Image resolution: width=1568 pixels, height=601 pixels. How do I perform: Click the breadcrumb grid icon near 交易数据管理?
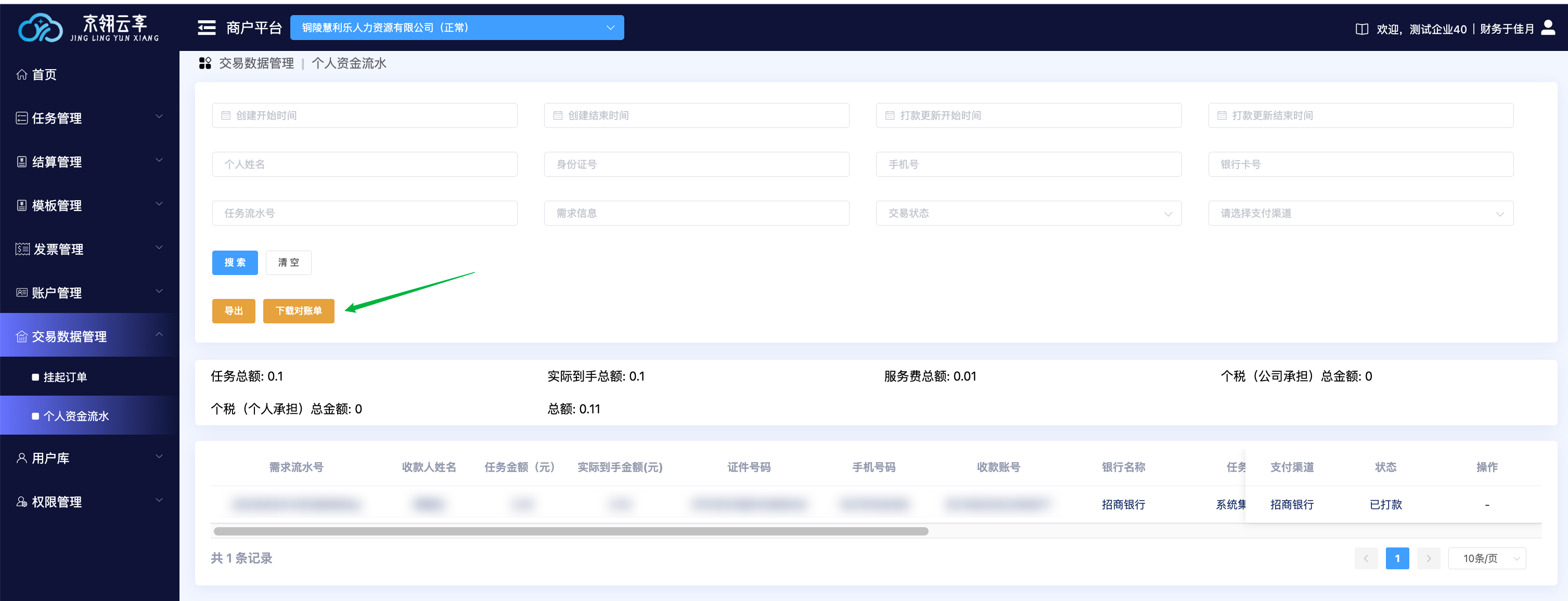[x=205, y=63]
